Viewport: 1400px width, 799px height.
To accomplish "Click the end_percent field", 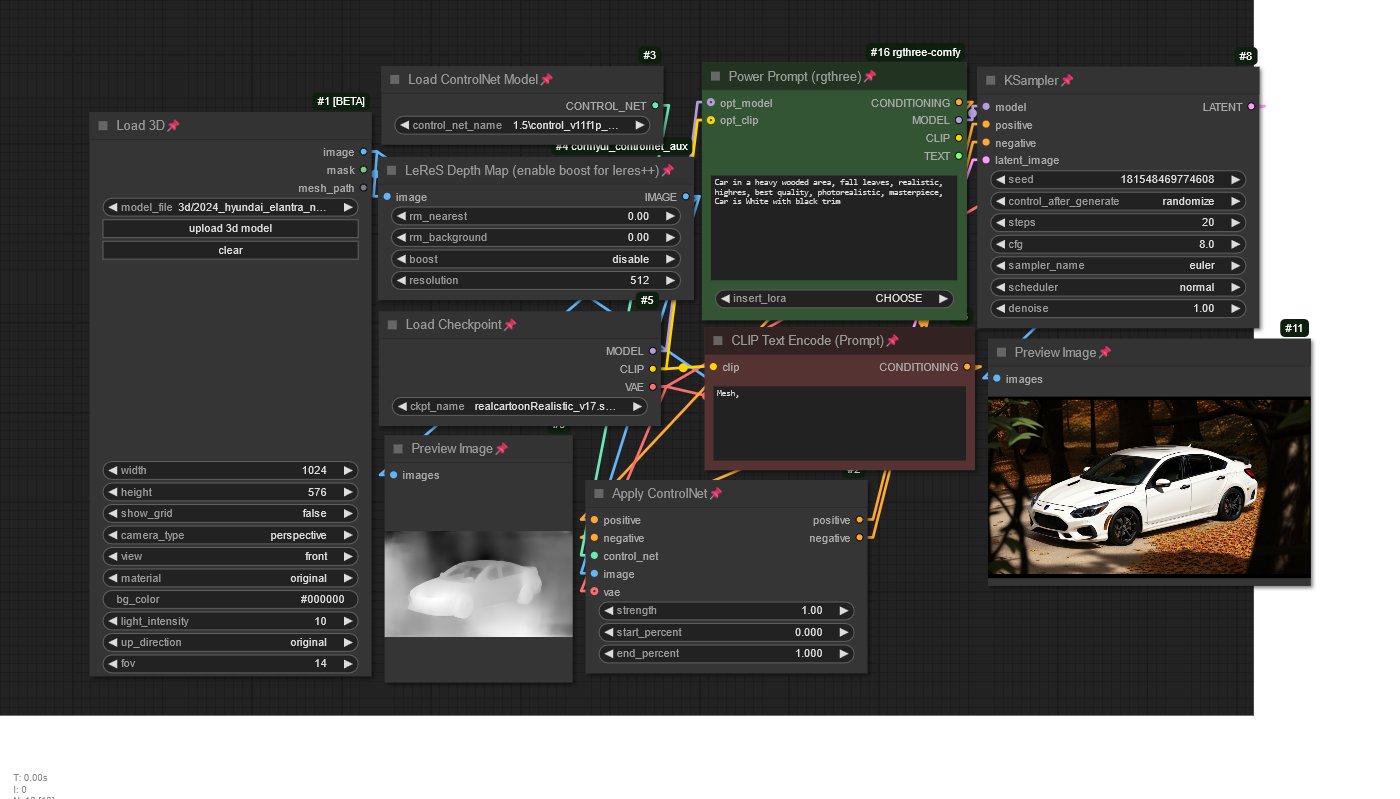I will coord(726,654).
